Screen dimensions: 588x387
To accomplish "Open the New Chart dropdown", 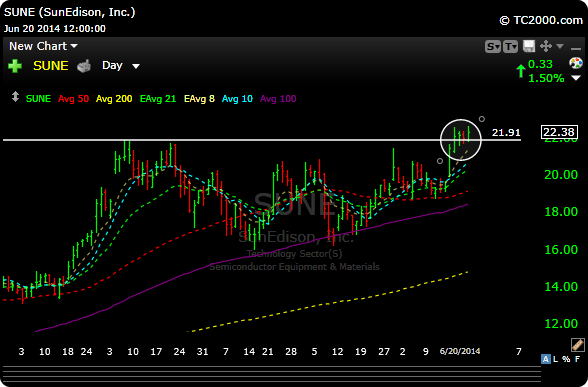I will (43, 46).
